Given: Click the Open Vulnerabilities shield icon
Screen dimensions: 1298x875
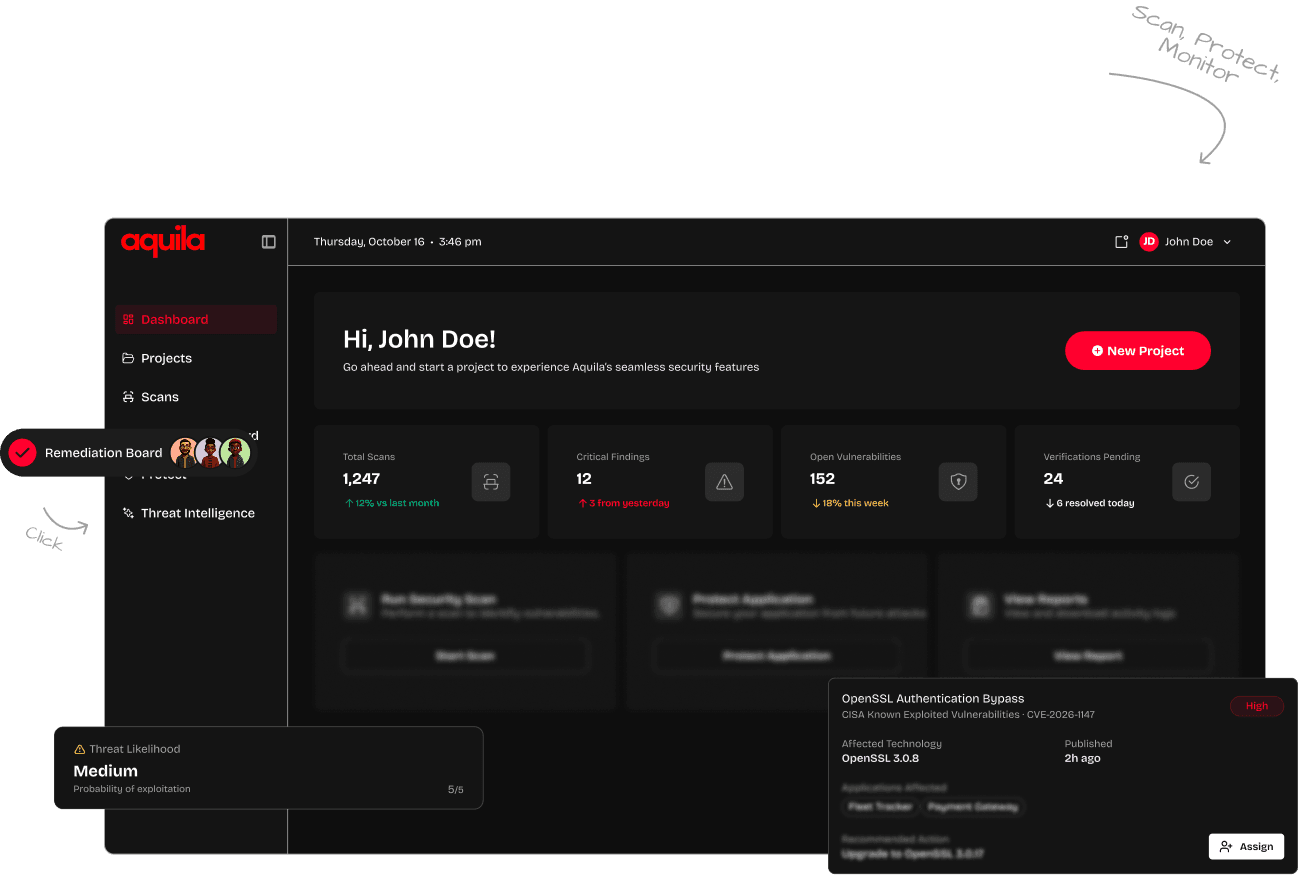Looking at the screenshot, I should (x=958, y=482).
